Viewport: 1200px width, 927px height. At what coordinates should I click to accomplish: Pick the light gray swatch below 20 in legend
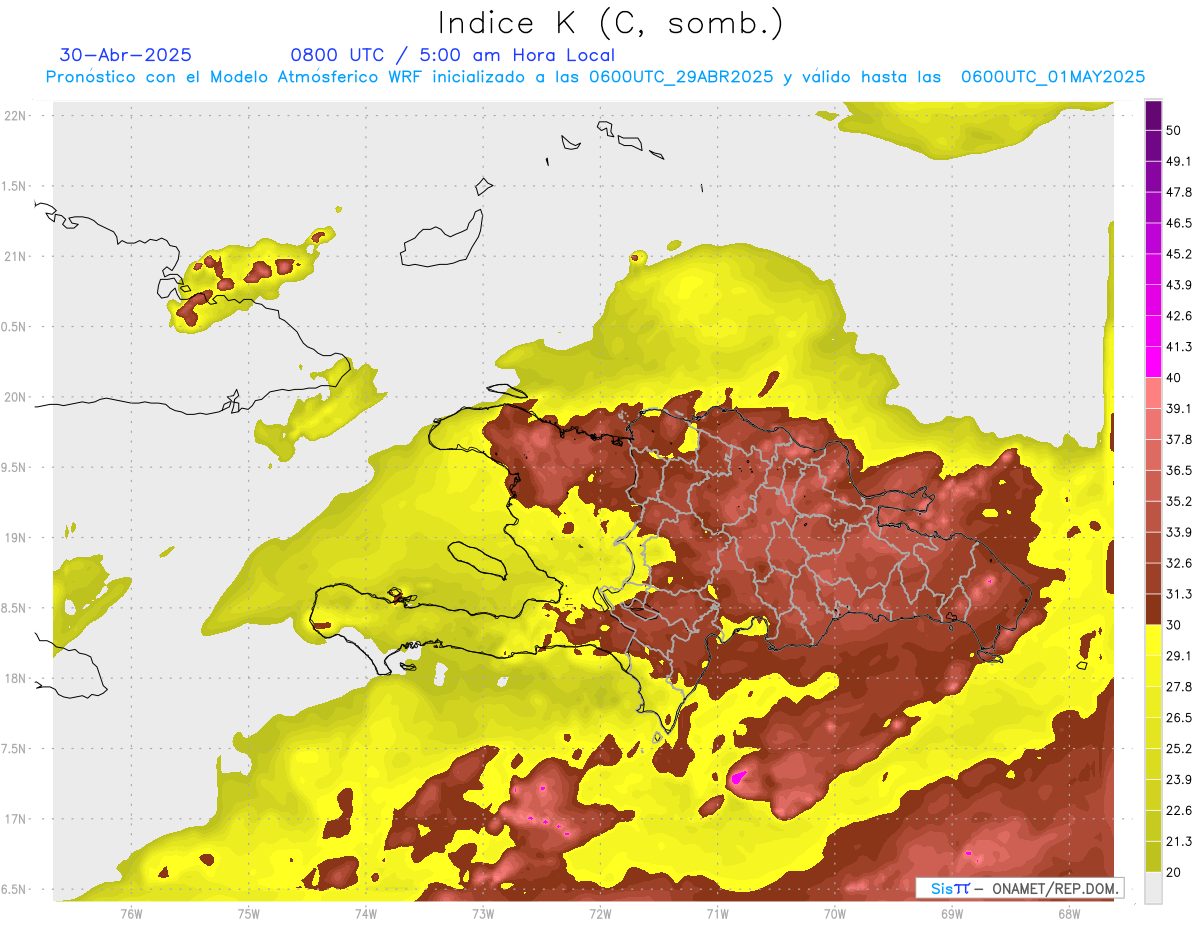point(1153,888)
